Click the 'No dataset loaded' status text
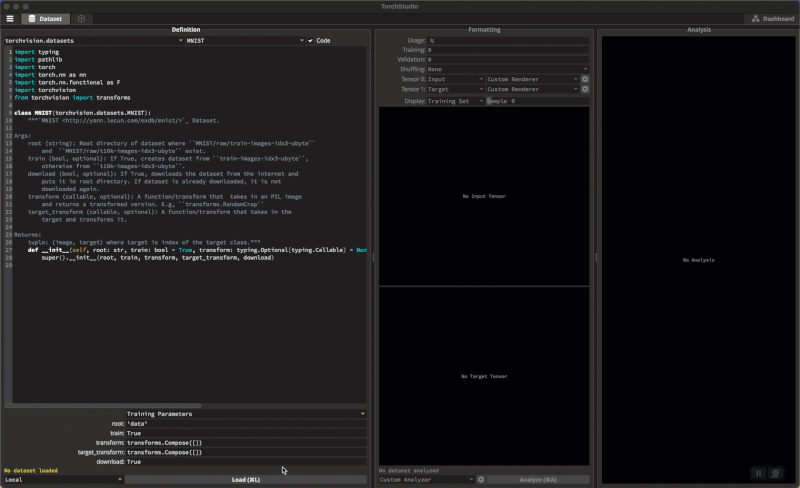The height and width of the screenshot is (488, 800). click(x=31, y=471)
